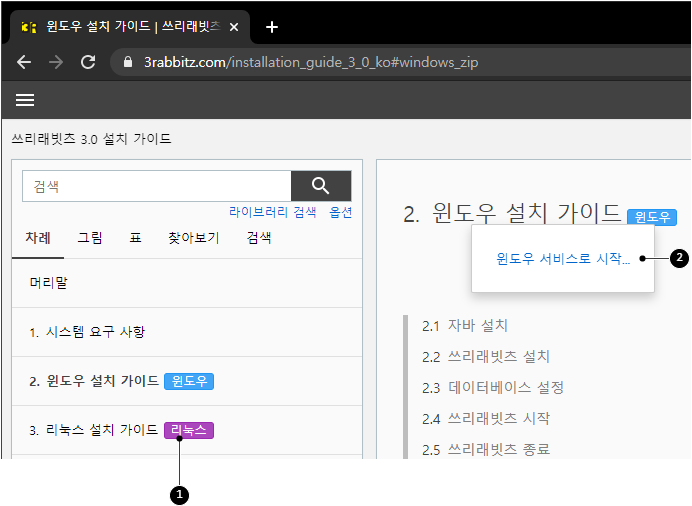Open a new browser tab with plus icon
The image size is (692, 506).
click(272, 27)
